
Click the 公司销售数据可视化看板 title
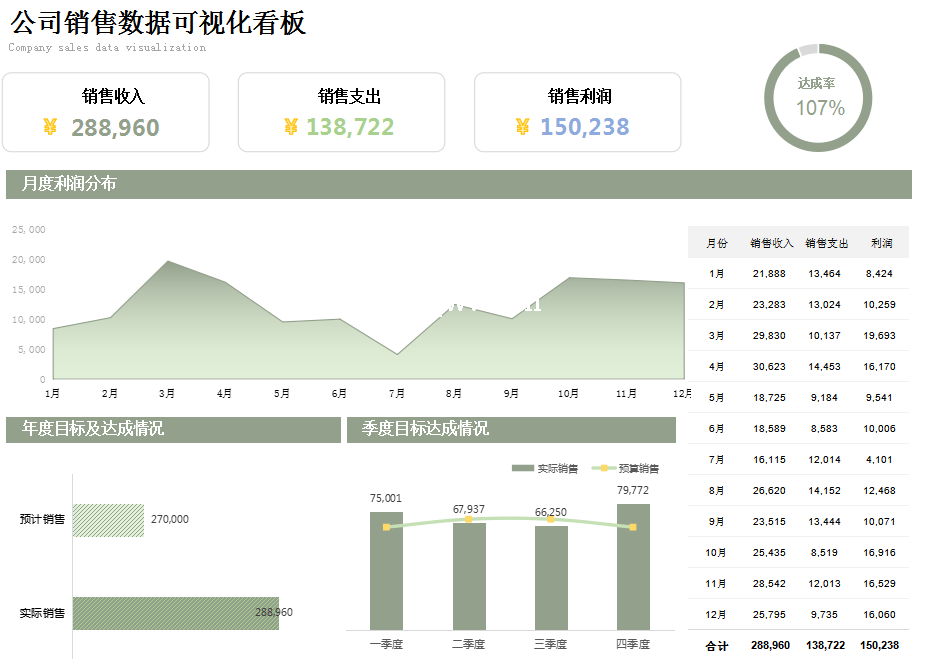(158, 23)
